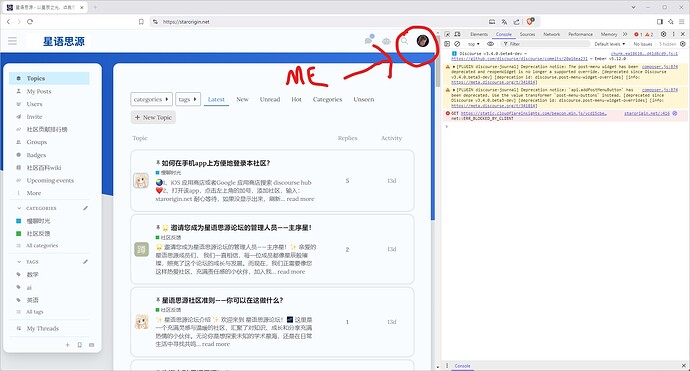This screenshot has height=371, width=690.
Task: Open the tab search chevron in title bar
Action: pos(634,7)
